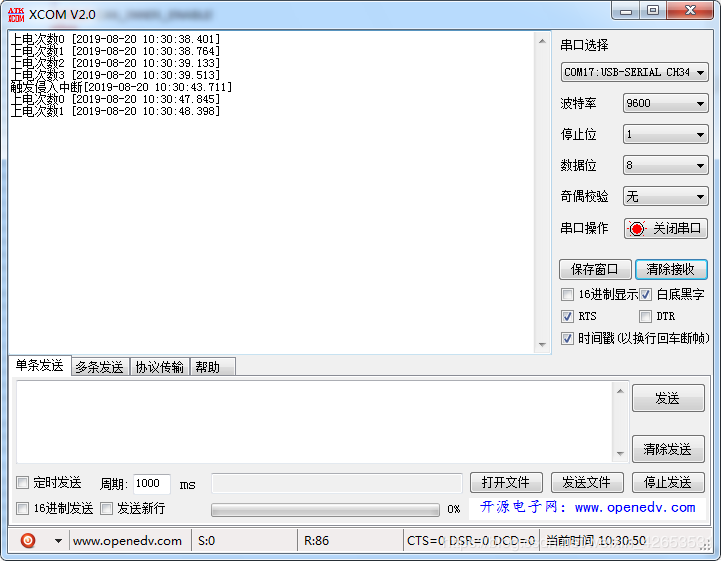This screenshot has height=561, width=721.
Task: Uncheck the RTS checkbox
Action: [x=567, y=316]
